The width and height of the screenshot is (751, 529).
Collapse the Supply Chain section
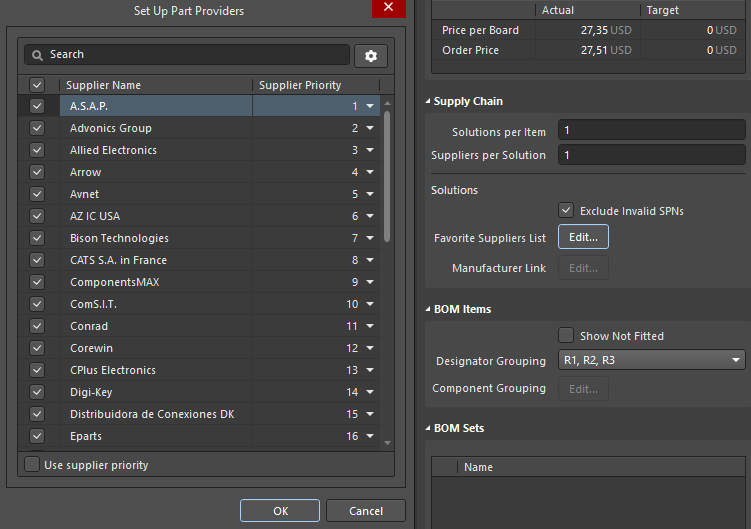click(428, 101)
